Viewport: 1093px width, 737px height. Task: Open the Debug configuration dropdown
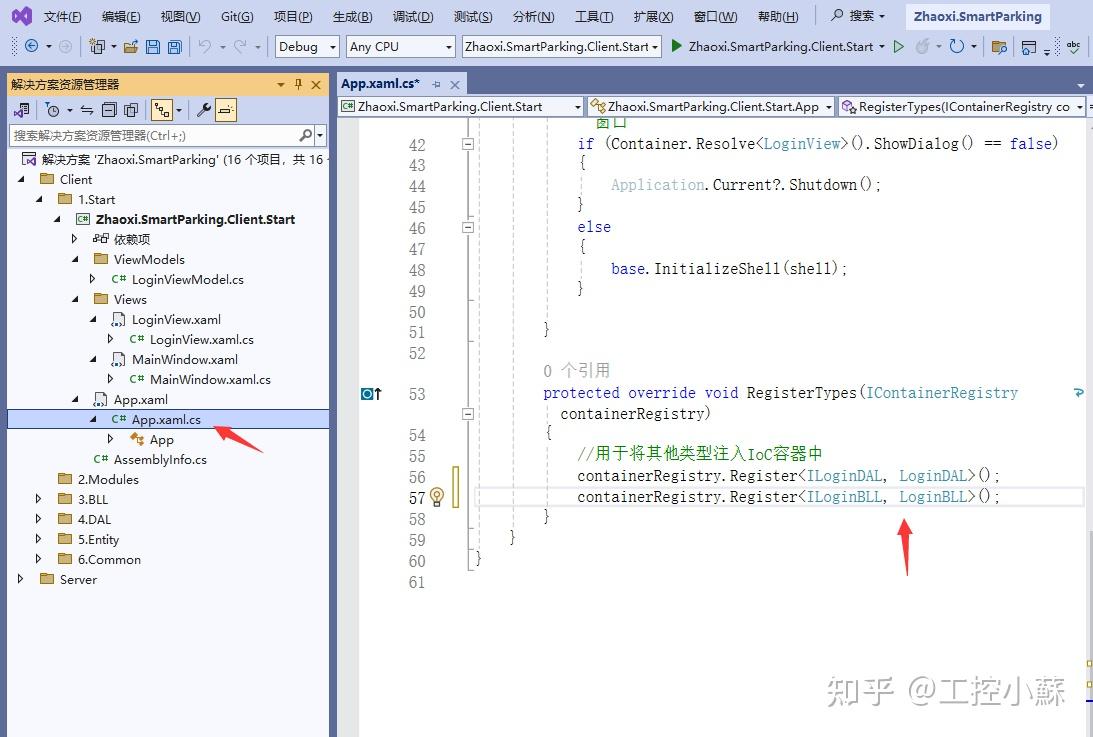pos(306,46)
